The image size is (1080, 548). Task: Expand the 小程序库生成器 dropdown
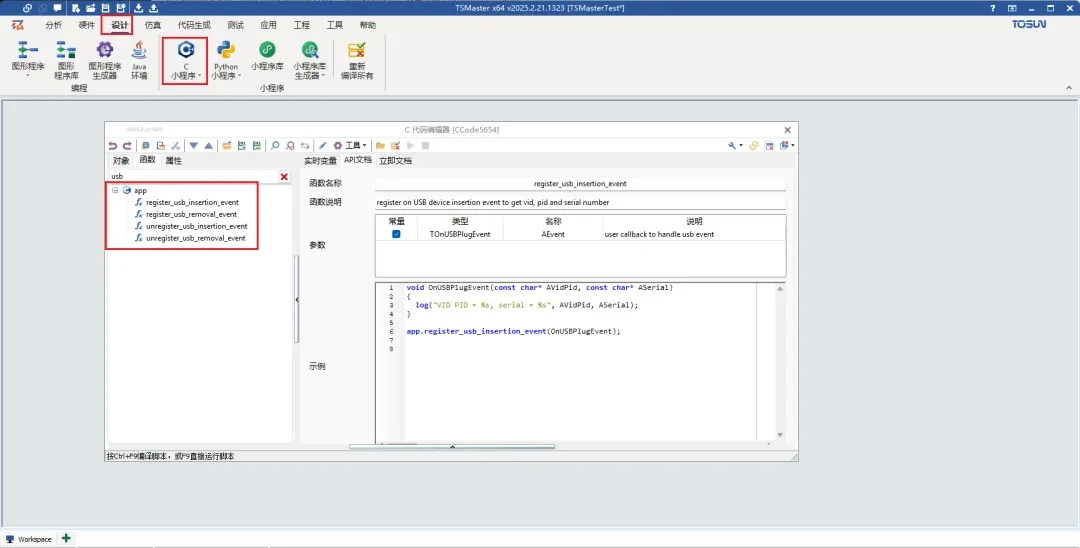click(322, 76)
